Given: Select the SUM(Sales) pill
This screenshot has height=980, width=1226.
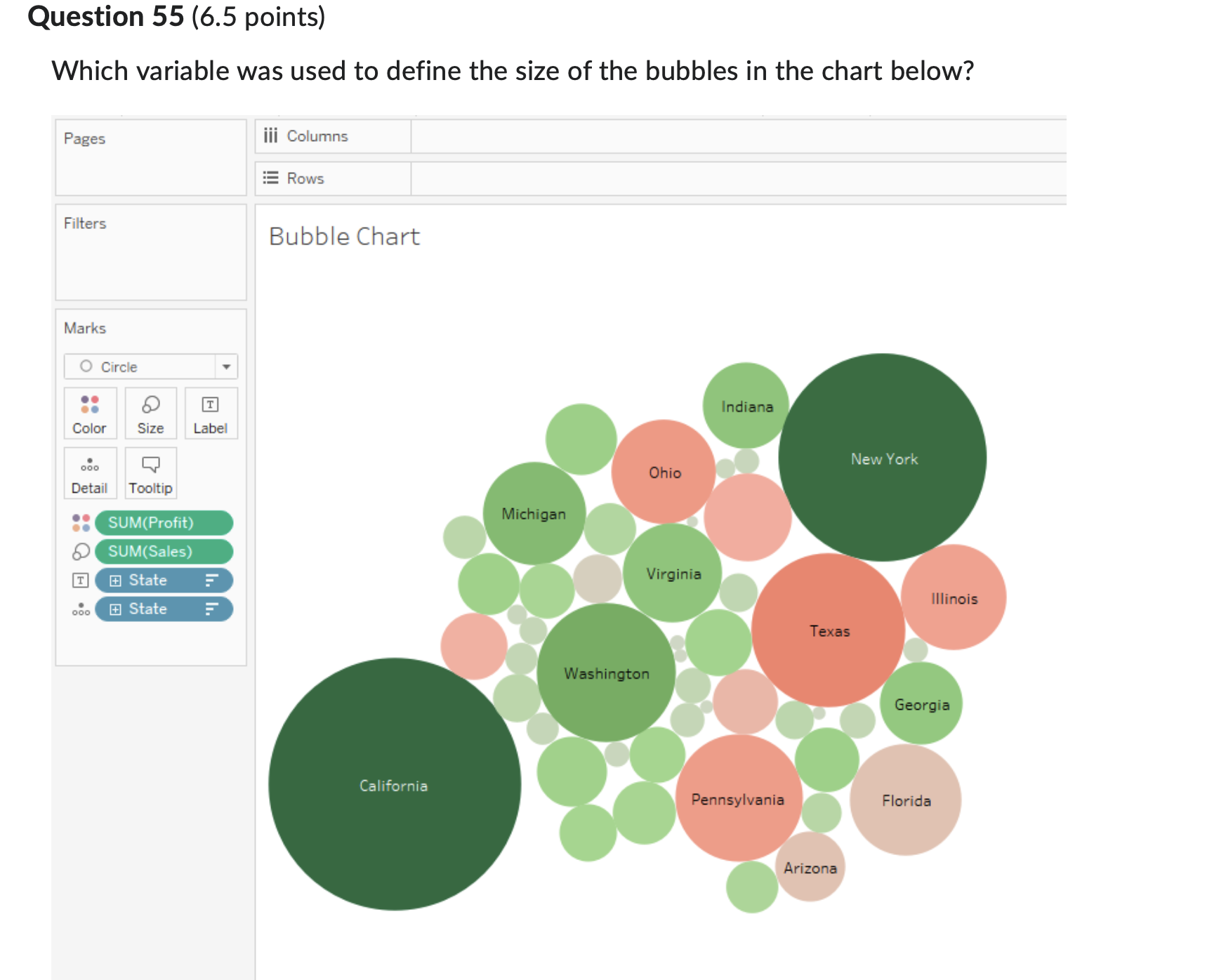Looking at the screenshot, I should click(x=164, y=552).
